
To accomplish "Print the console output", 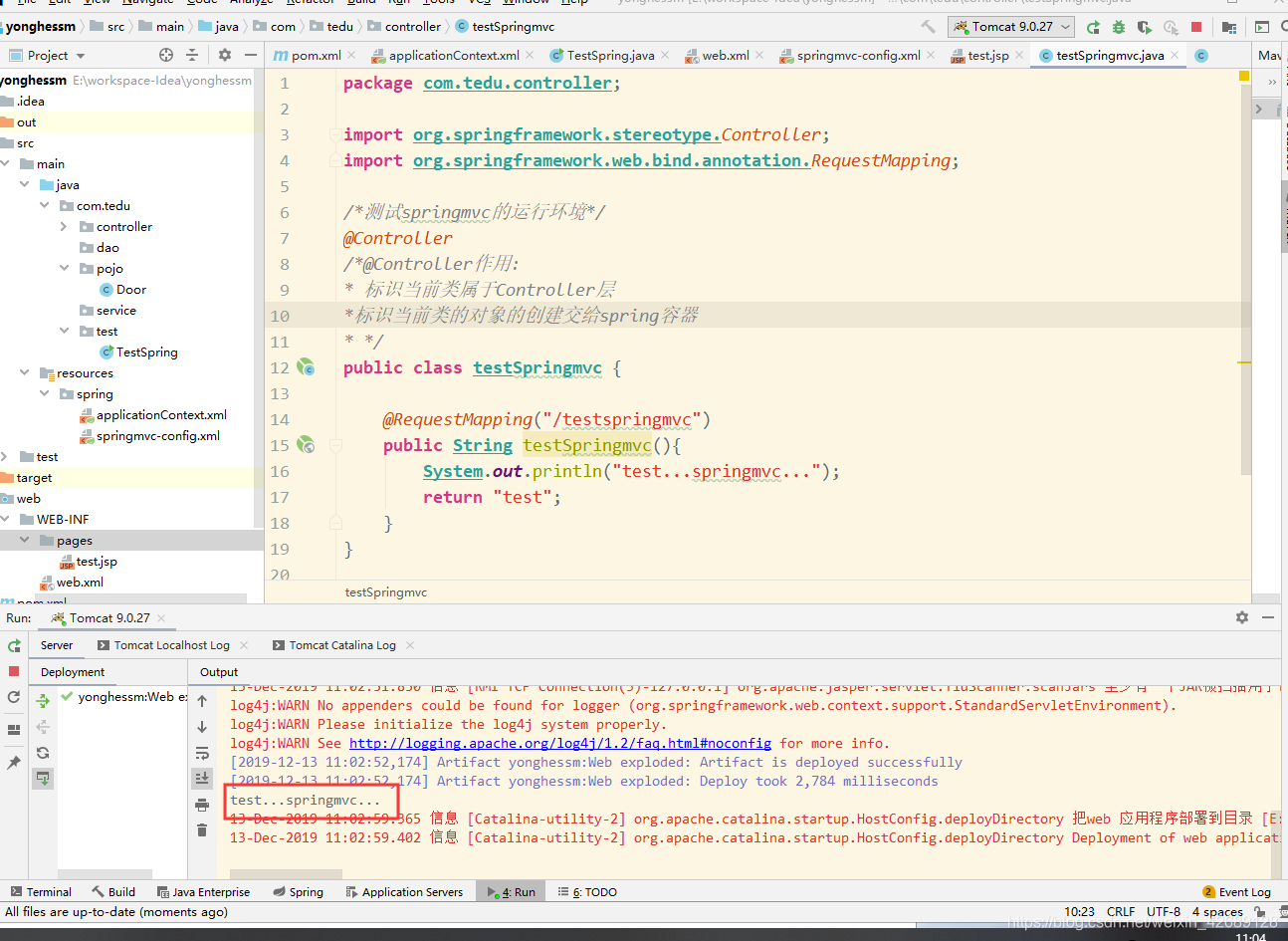I will (202, 805).
